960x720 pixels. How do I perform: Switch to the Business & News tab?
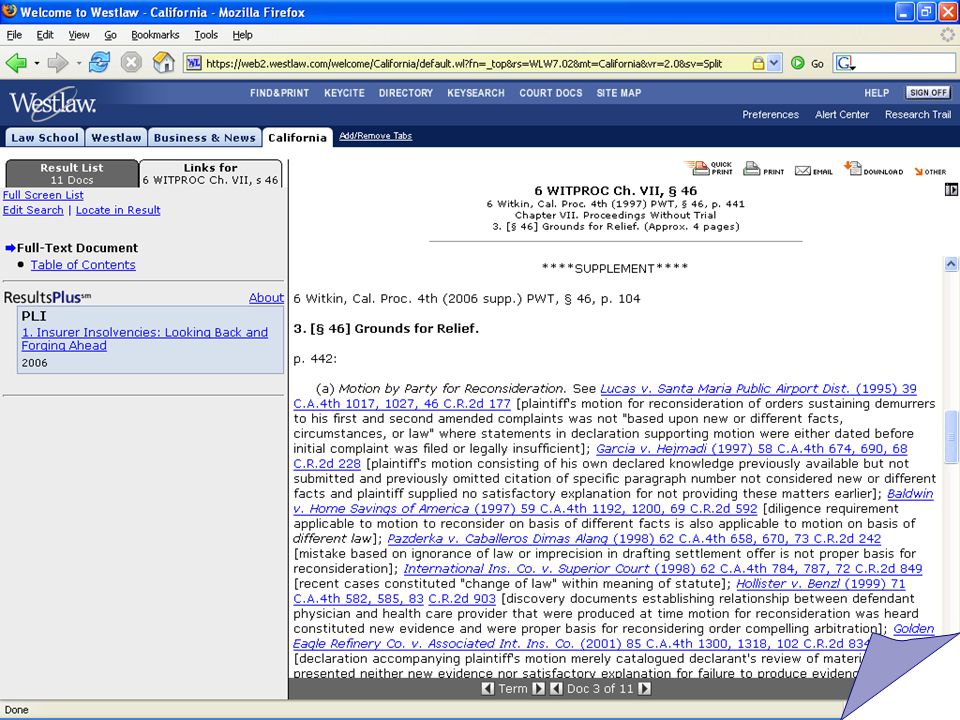pos(204,138)
